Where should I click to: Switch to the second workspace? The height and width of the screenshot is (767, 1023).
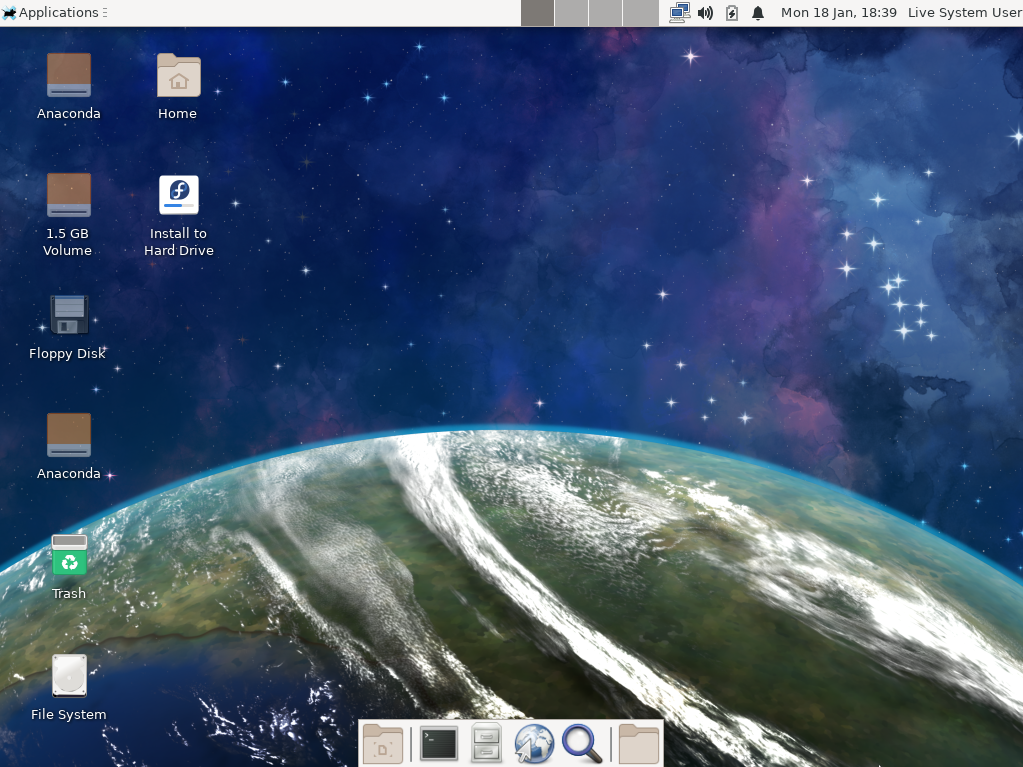(572, 13)
